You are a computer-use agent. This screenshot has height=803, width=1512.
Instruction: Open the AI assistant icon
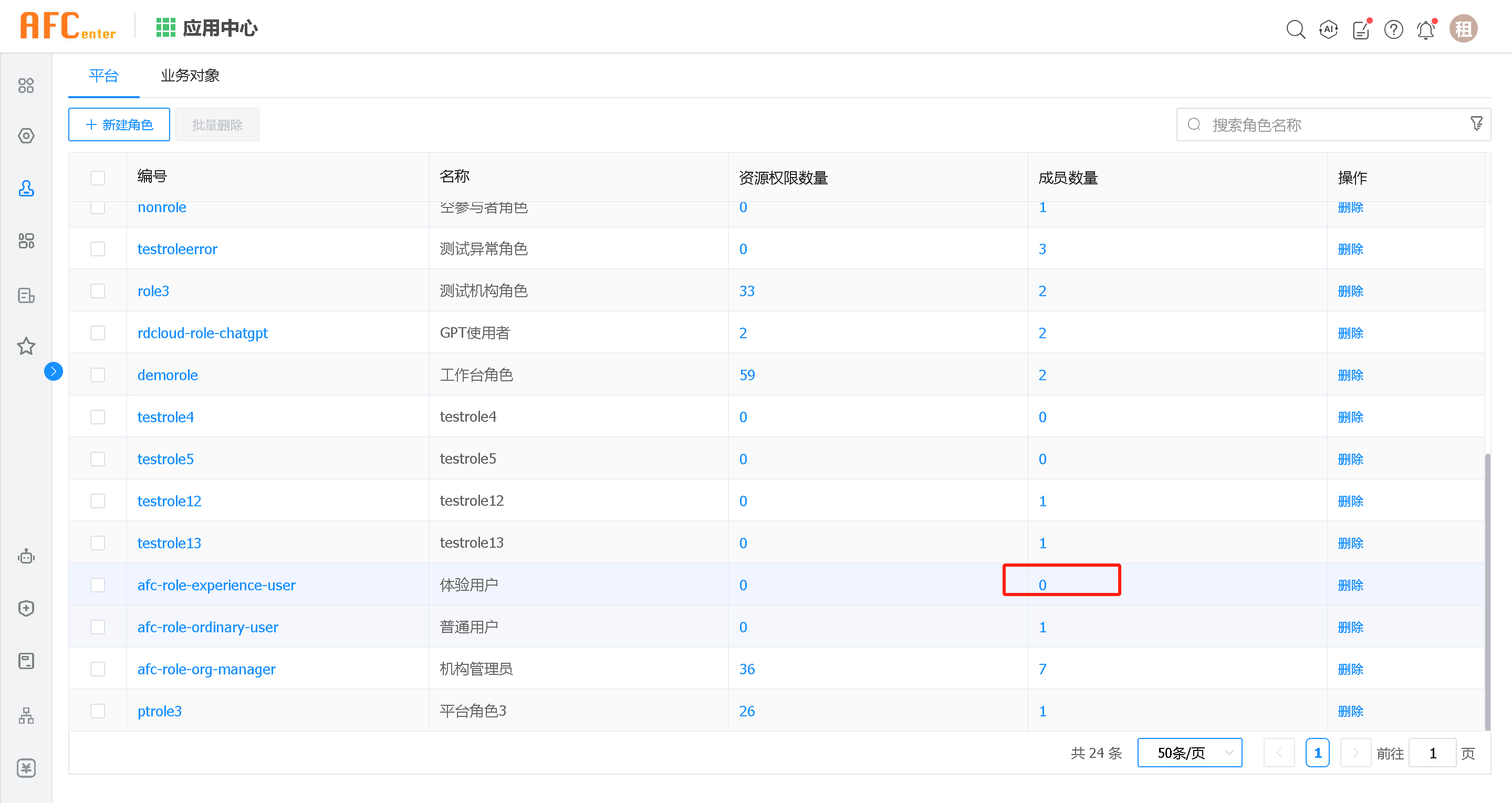tap(1328, 29)
